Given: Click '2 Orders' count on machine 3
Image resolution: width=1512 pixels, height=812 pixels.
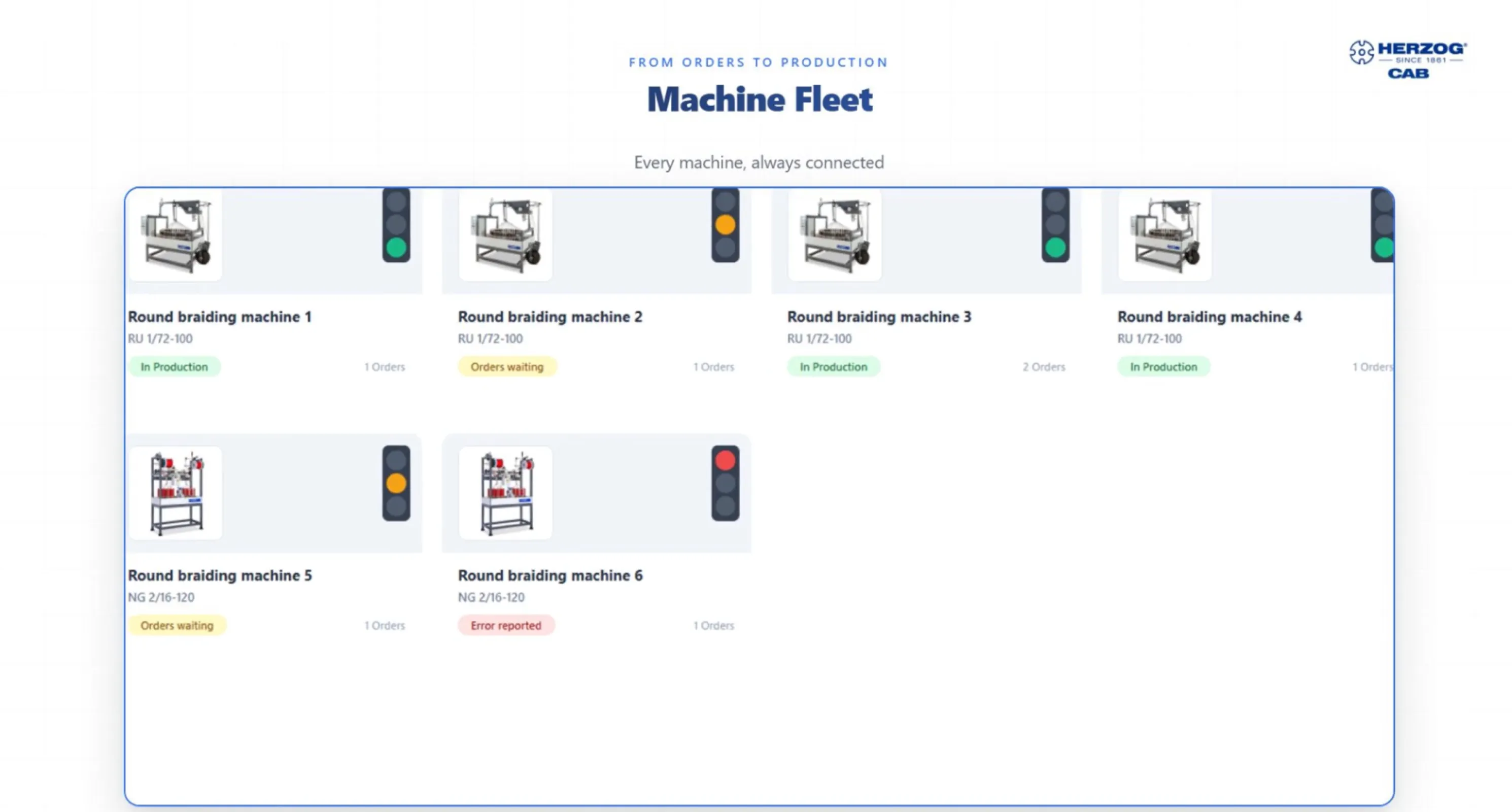Looking at the screenshot, I should pyautogui.click(x=1044, y=367).
